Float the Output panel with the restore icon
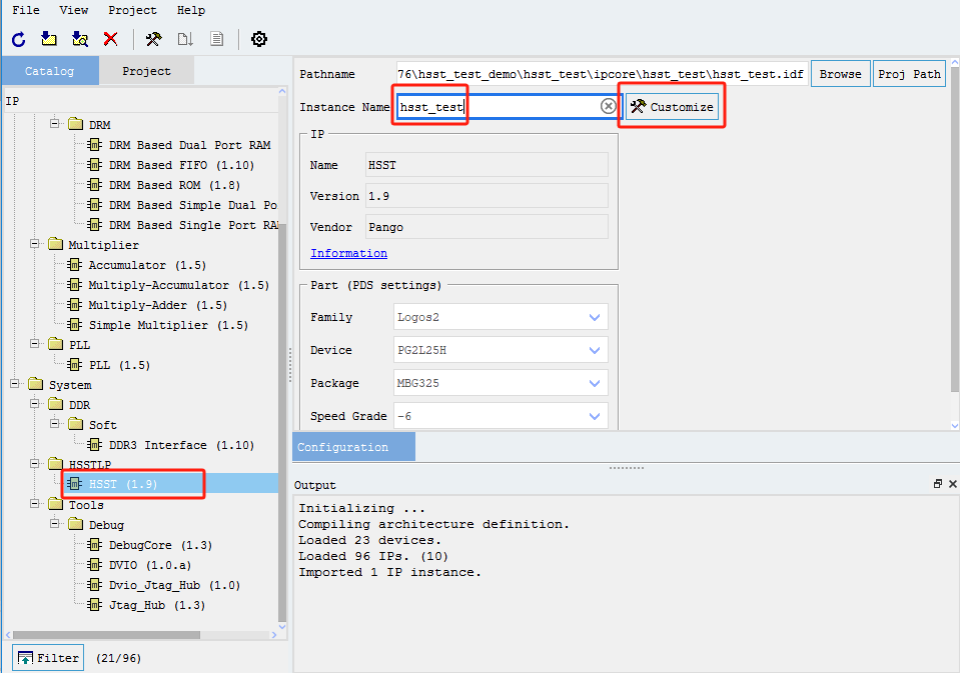This screenshot has width=960, height=673. [937, 484]
